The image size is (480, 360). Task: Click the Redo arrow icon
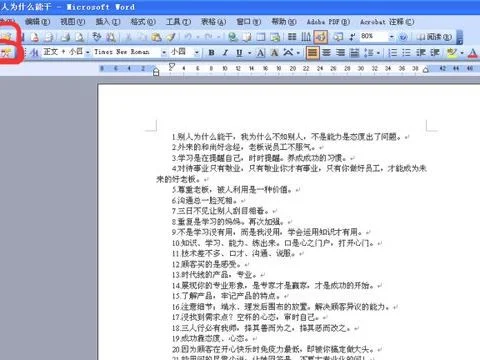209,37
